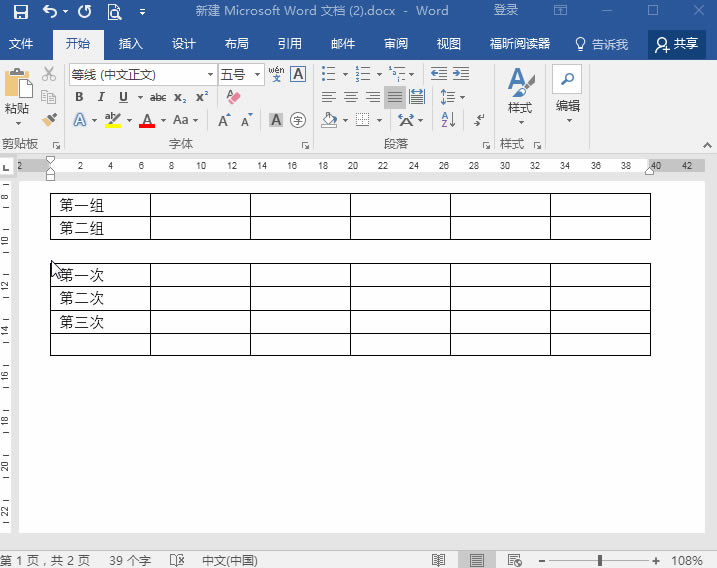Viewport: 717px width, 568px height.
Task: Click the table cell containing 第一组
Action: 100,205
